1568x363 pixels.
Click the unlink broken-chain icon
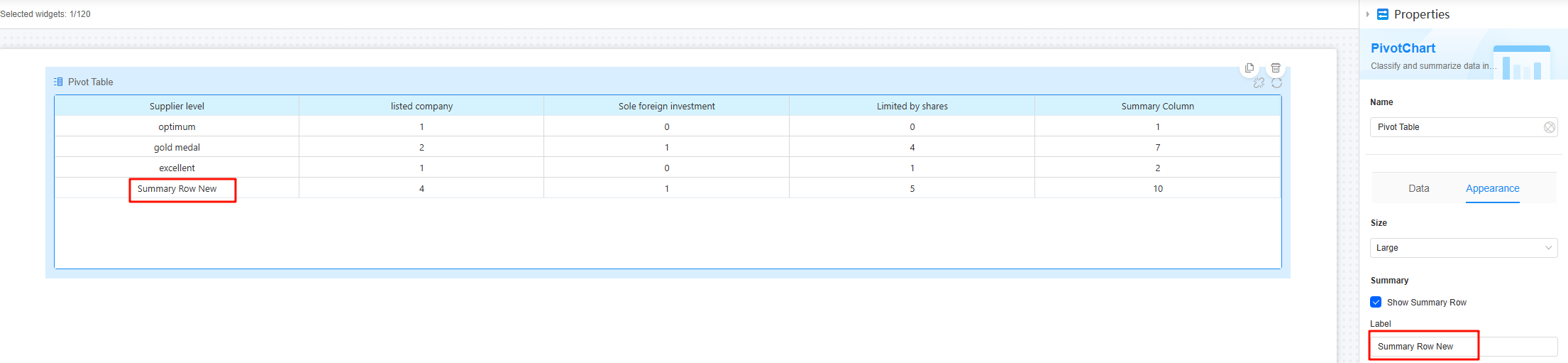(x=1259, y=83)
